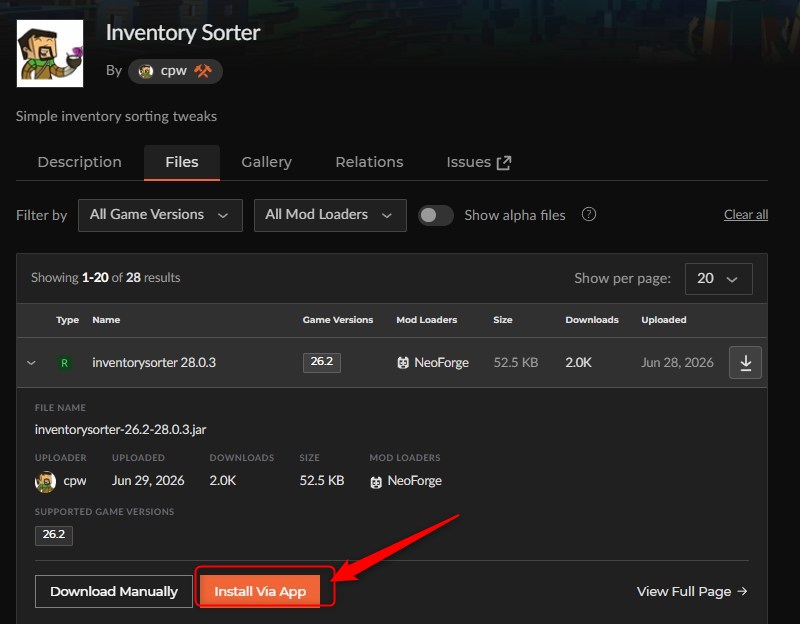Click the crossed hammers author badge icon

[203, 71]
